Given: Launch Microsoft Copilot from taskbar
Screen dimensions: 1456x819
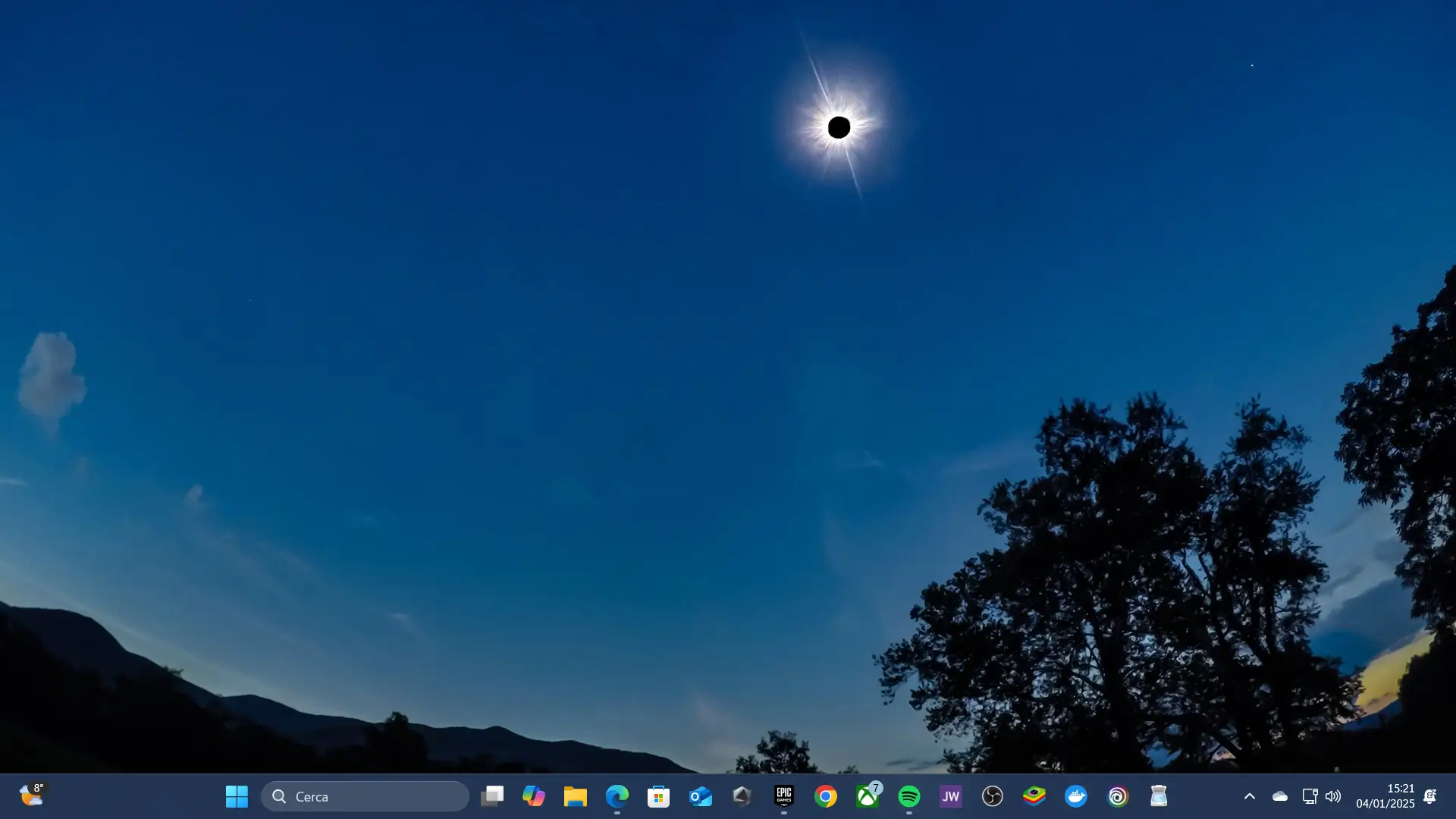Looking at the screenshot, I should coord(534,796).
